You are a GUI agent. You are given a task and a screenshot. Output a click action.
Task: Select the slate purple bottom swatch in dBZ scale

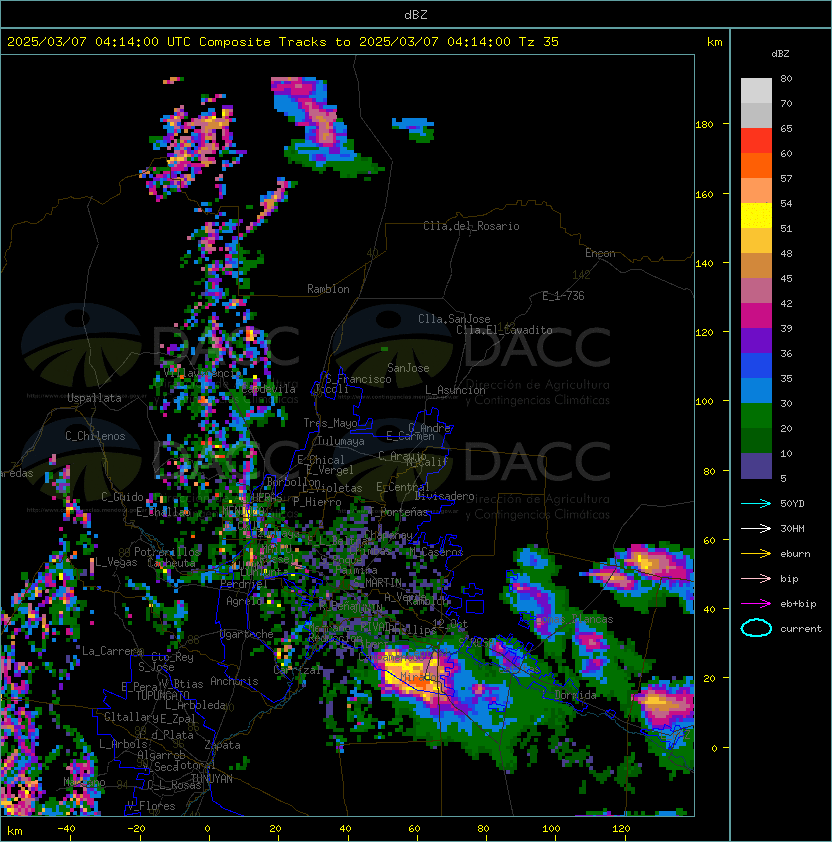pos(756,466)
